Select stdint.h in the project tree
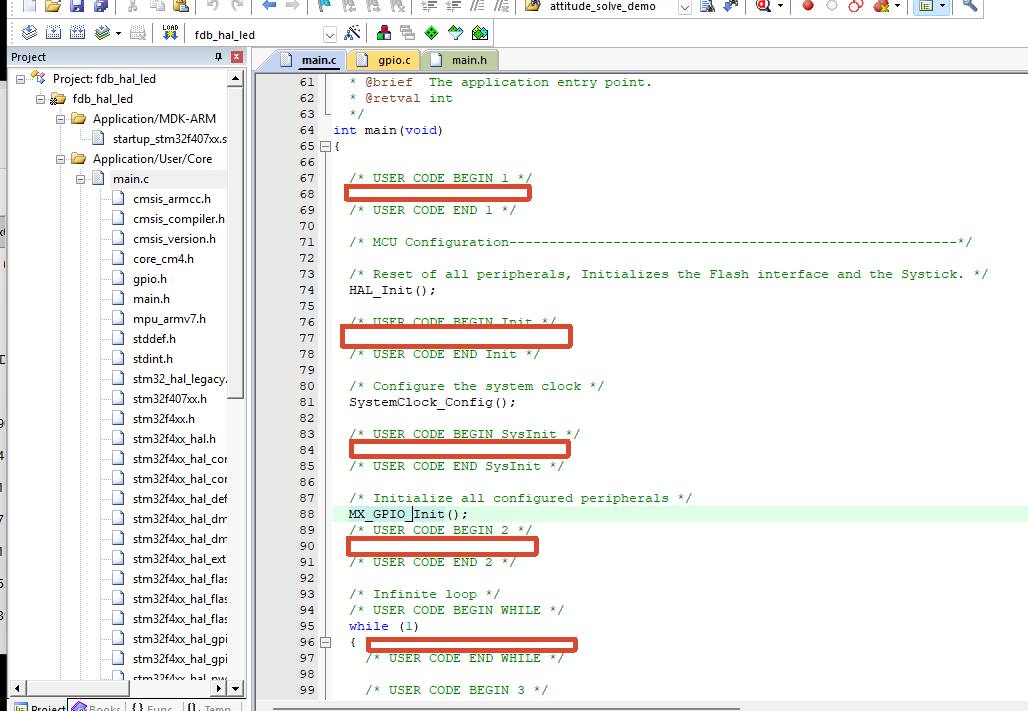The image size is (1028, 711). (153, 359)
